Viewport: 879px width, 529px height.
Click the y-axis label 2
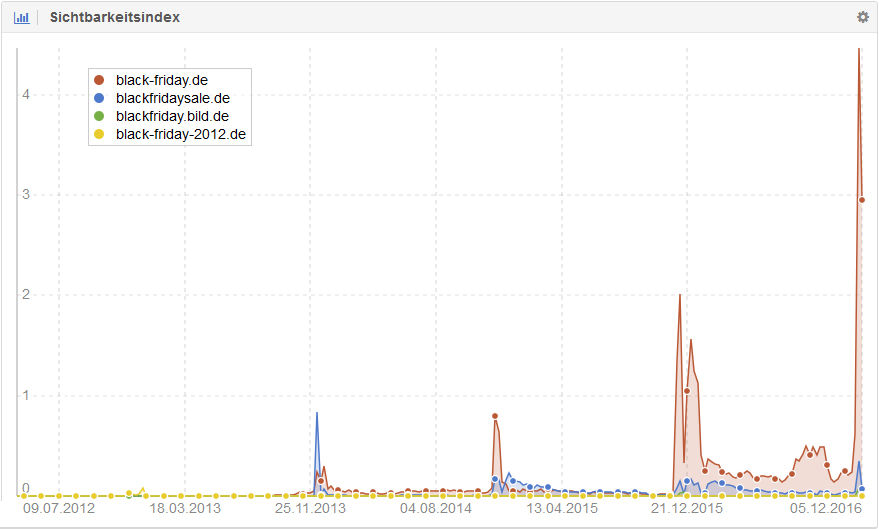(x=26, y=294)
